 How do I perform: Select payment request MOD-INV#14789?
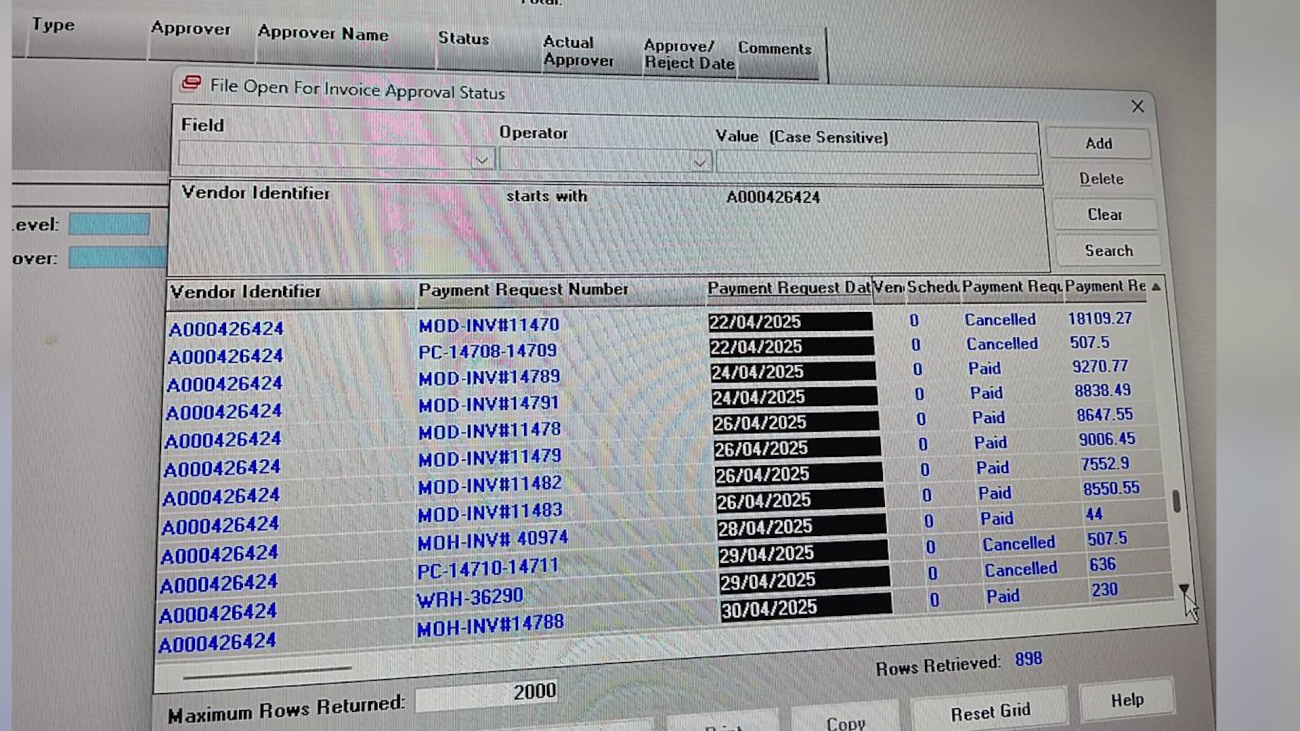489,378
